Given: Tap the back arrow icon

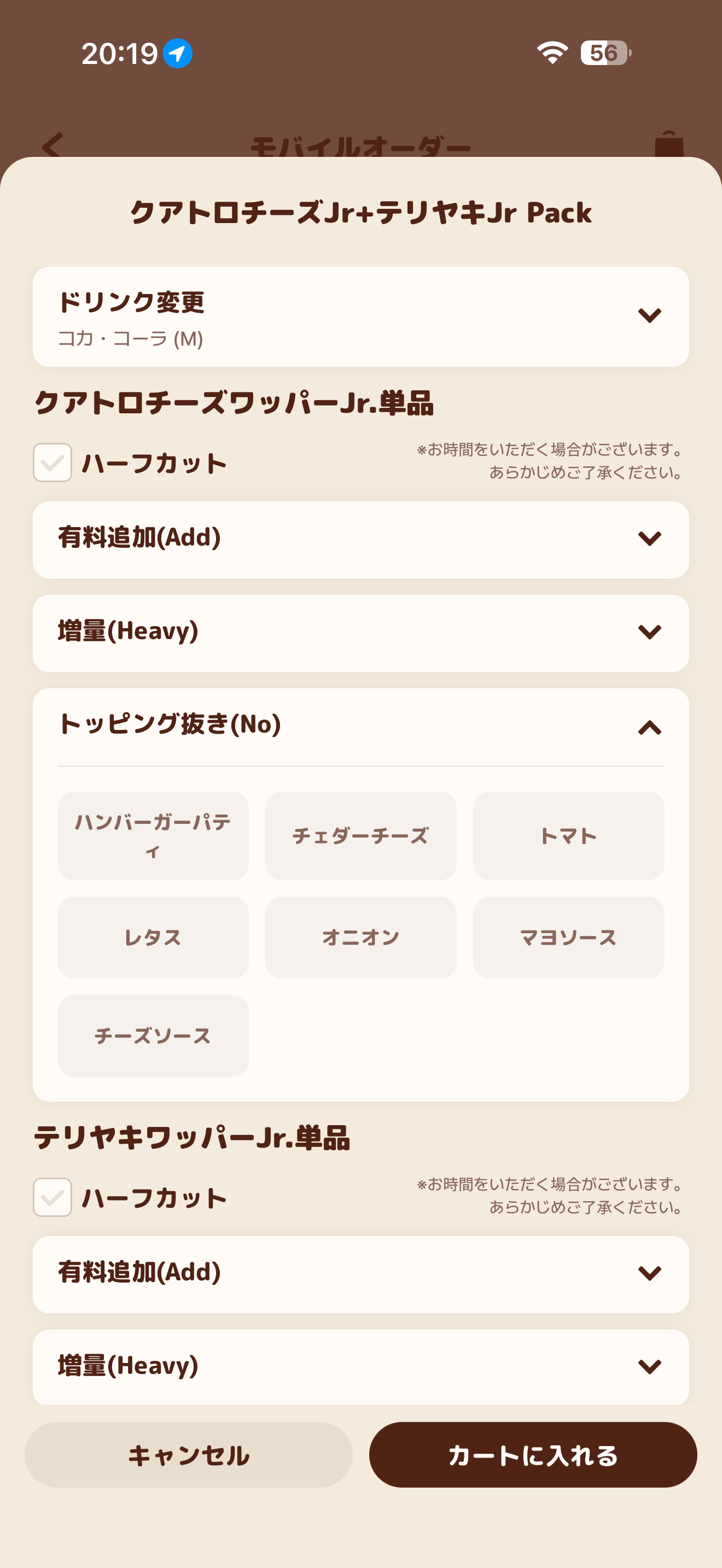Looking at the screenshot, I should click(53, 145).
